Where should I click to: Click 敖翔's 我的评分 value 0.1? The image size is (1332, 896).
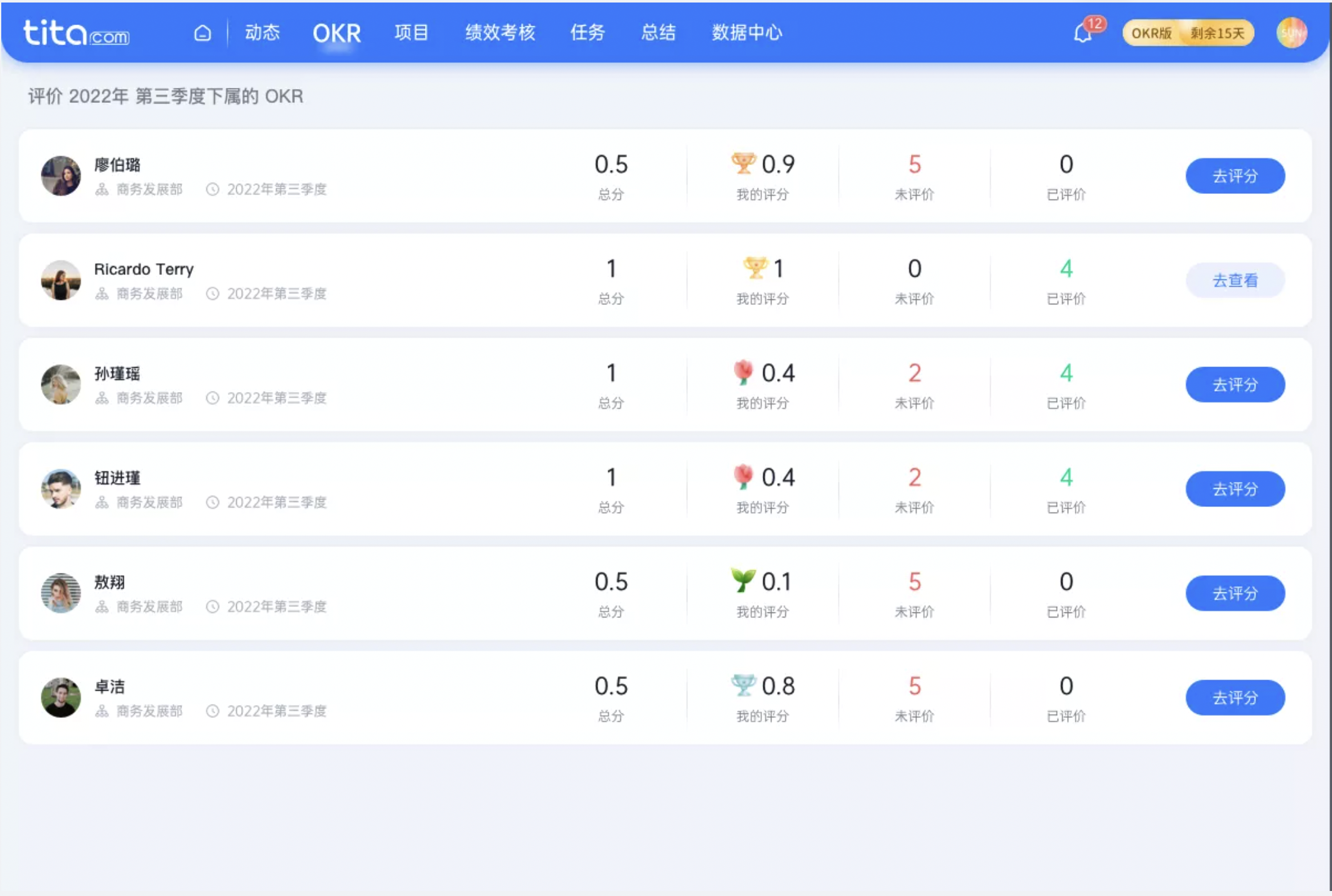pyautogui.click(x=776, y=582)
